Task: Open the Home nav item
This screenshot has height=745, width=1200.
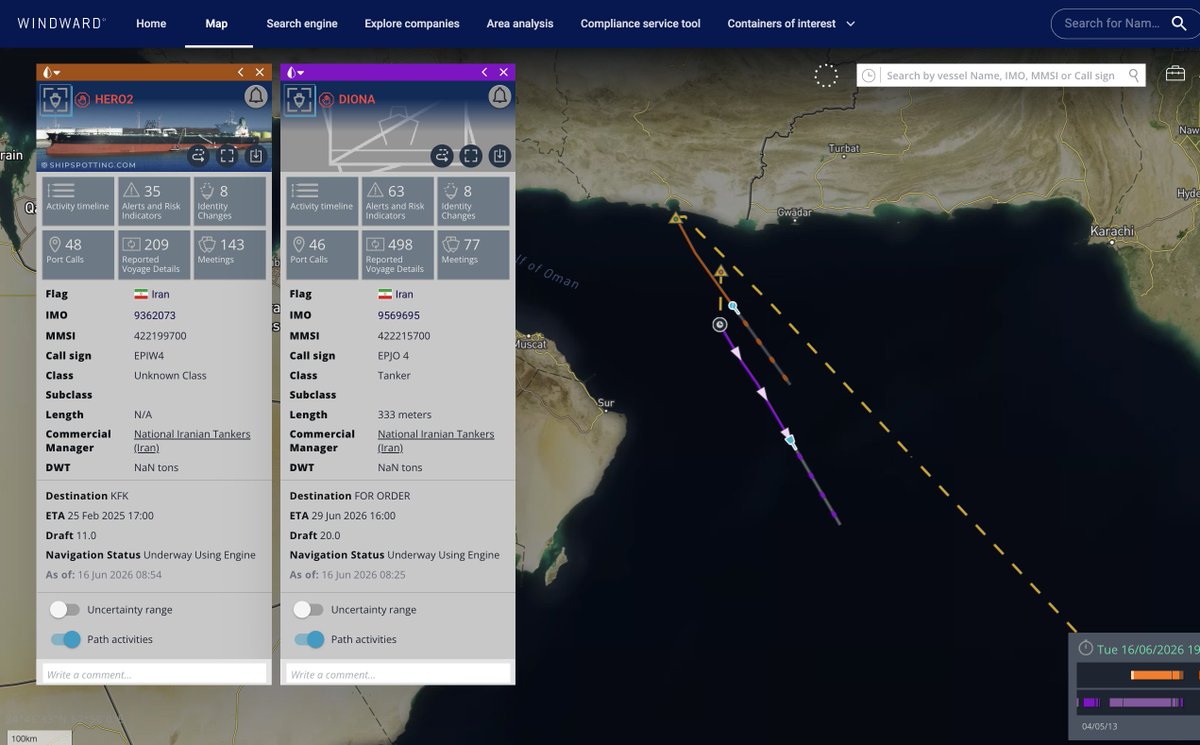Action: pyautogui.click(x=151, y=23)
